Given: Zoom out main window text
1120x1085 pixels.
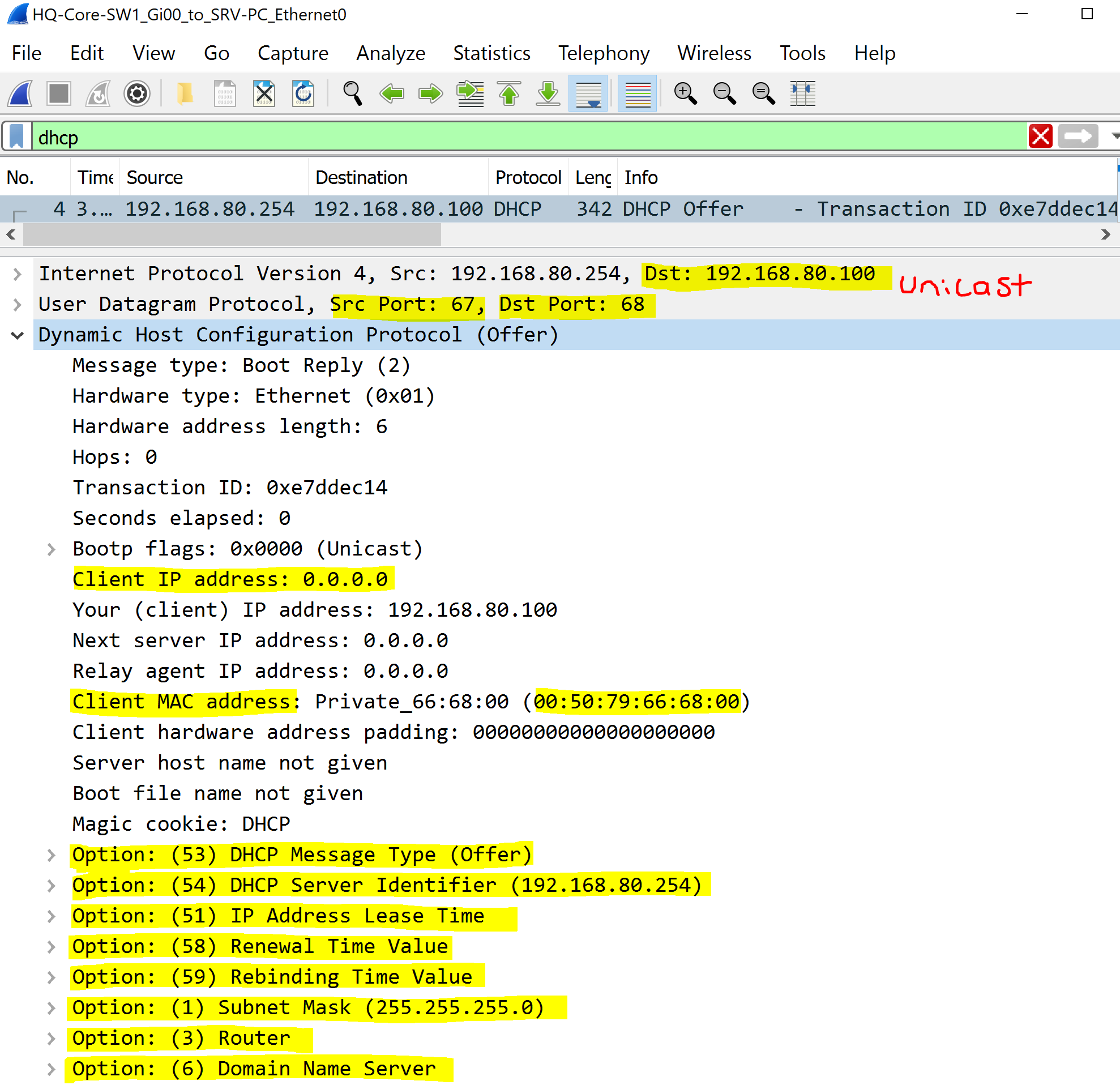Looking at the screenshot, I should pyautogui.click(x=725, y=93).
